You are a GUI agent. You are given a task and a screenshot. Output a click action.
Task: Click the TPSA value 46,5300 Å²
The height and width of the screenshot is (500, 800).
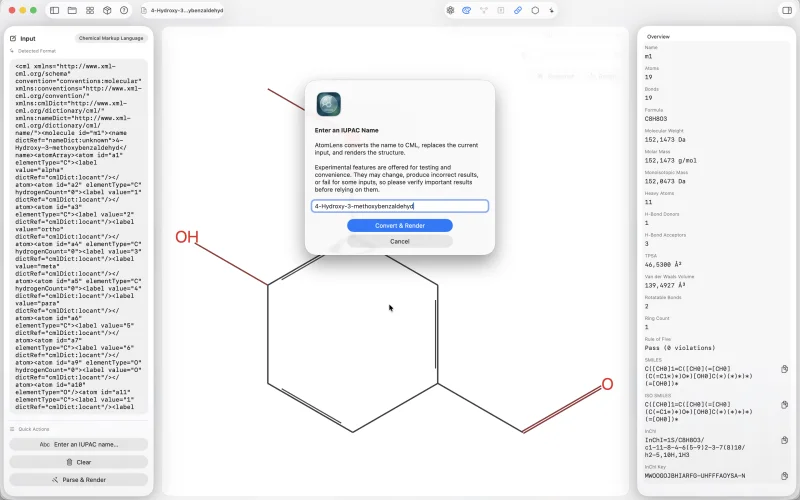(663, 264)
